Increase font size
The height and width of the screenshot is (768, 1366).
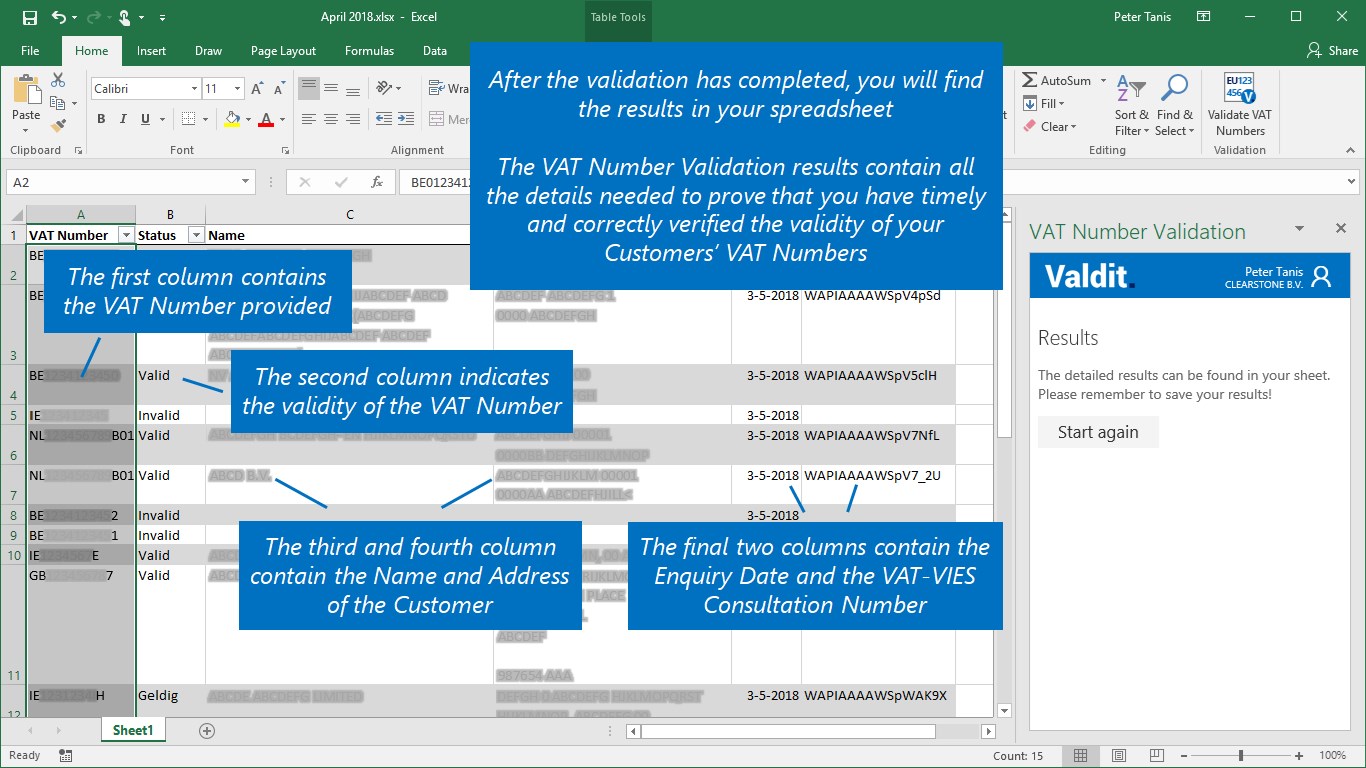coord(258,89)
